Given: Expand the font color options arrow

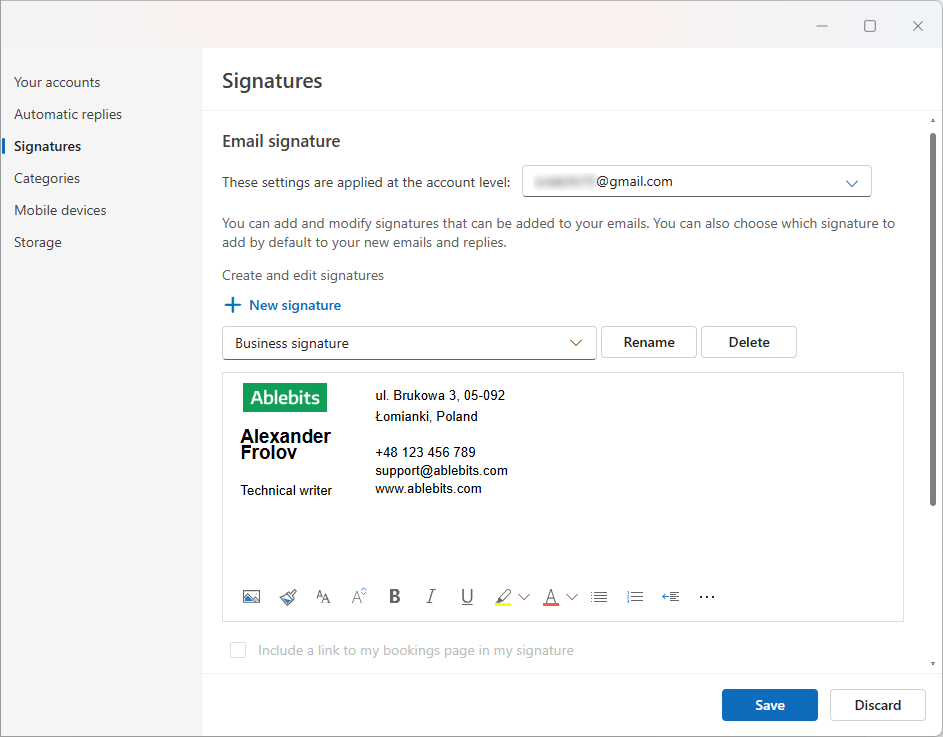Looking at the screenshot, I should tap(572, 597).
